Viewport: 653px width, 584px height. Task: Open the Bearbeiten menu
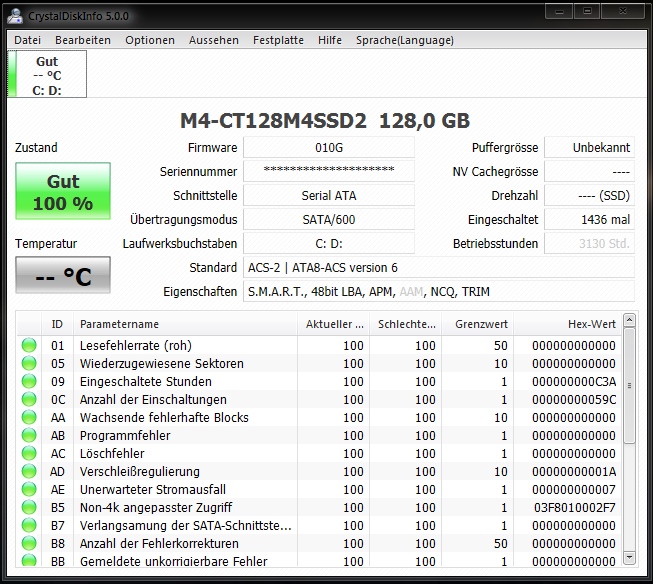(x=83, y=40)
